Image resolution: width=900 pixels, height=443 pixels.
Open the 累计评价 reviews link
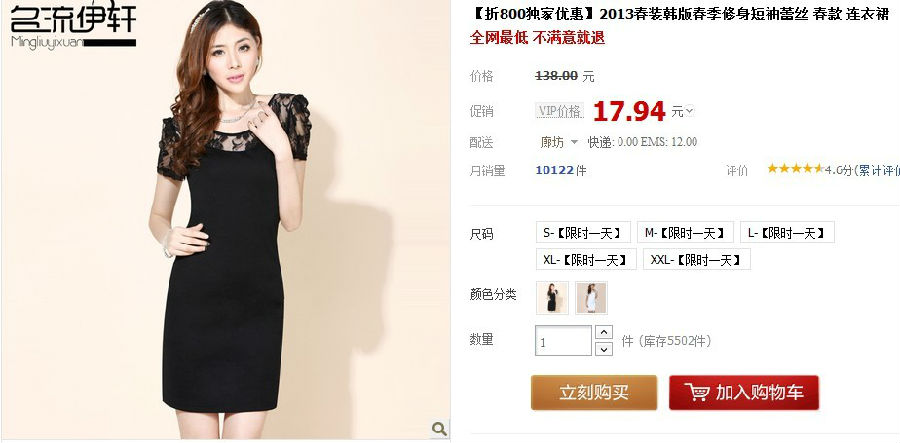point(878,170)
